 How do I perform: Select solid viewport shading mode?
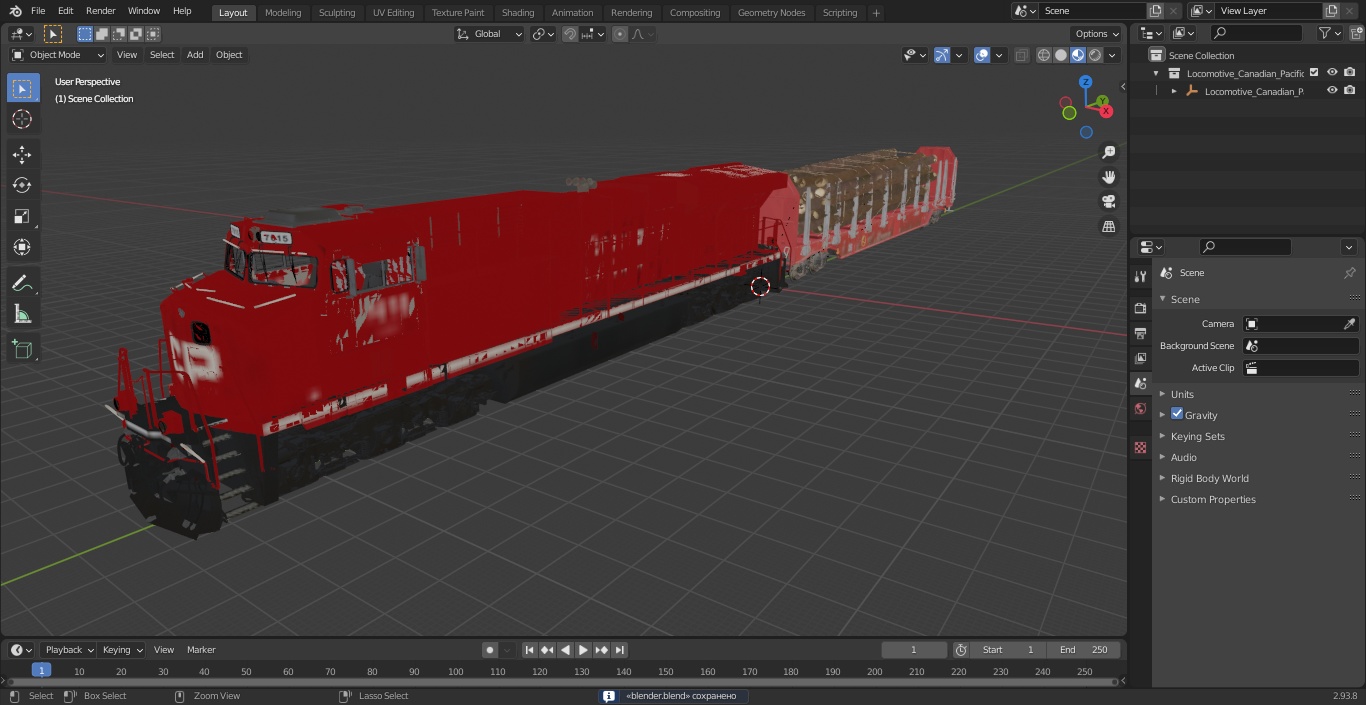[1061, 55]
